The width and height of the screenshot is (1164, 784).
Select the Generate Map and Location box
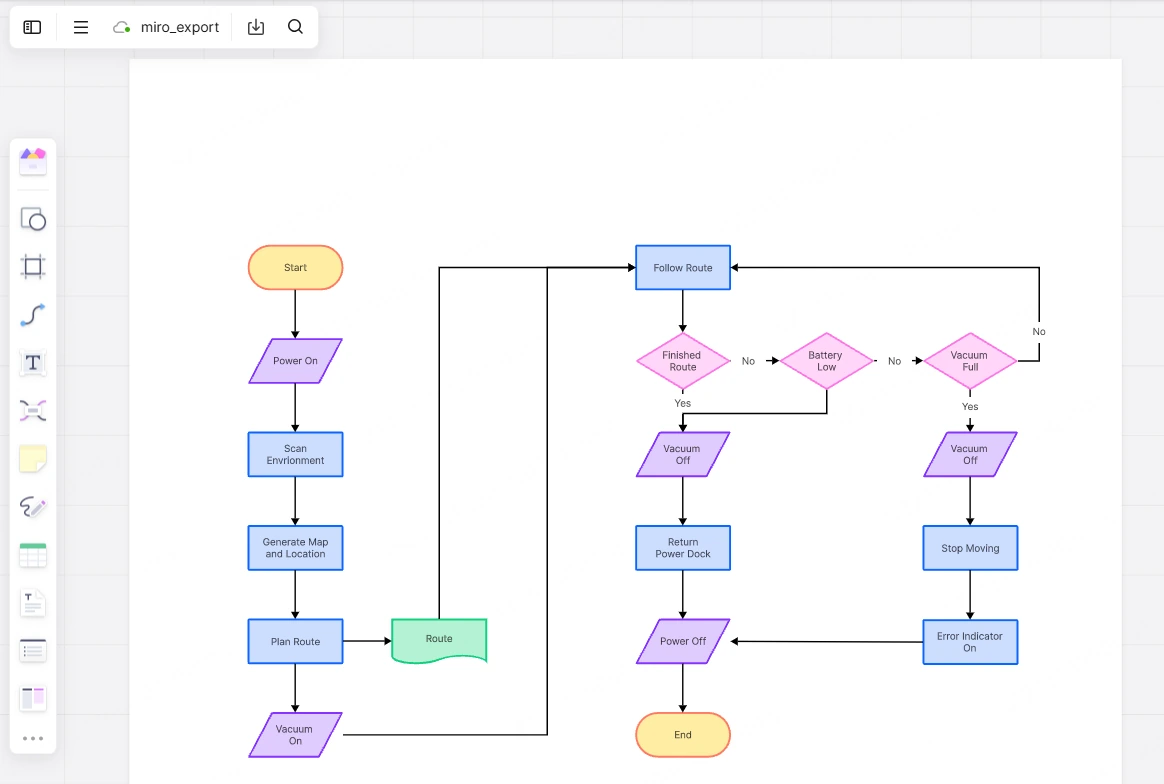pos(295,548)
